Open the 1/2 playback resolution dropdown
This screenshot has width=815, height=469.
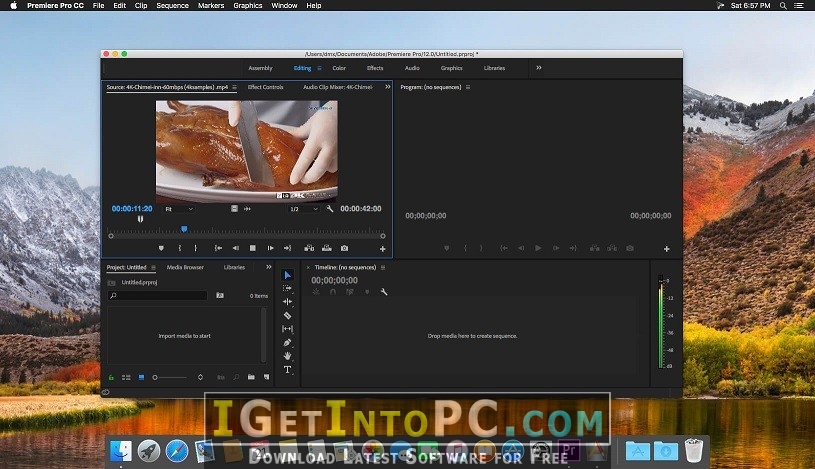point(304,209)
